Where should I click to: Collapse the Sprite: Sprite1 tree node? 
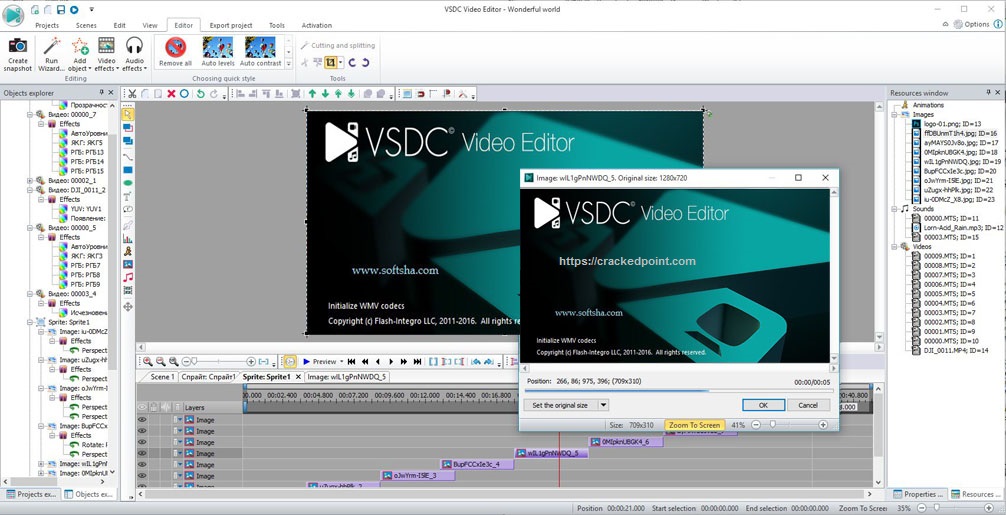(x=30, y=322)
